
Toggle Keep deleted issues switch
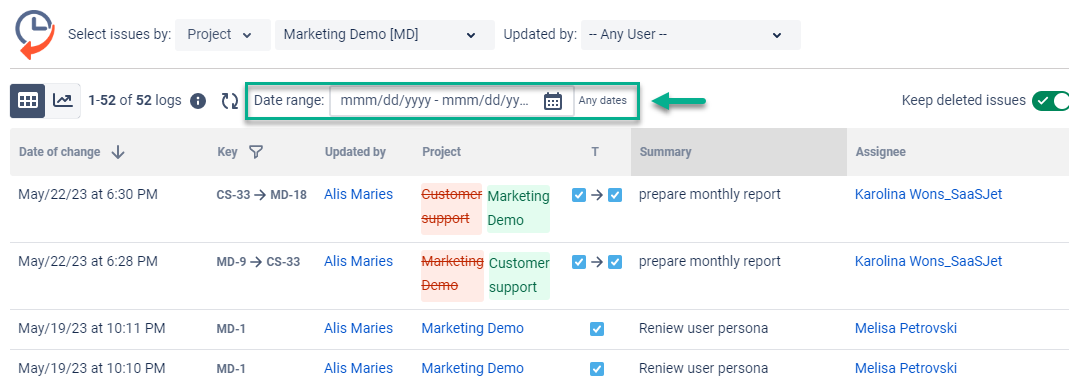tap(1050, 101)
